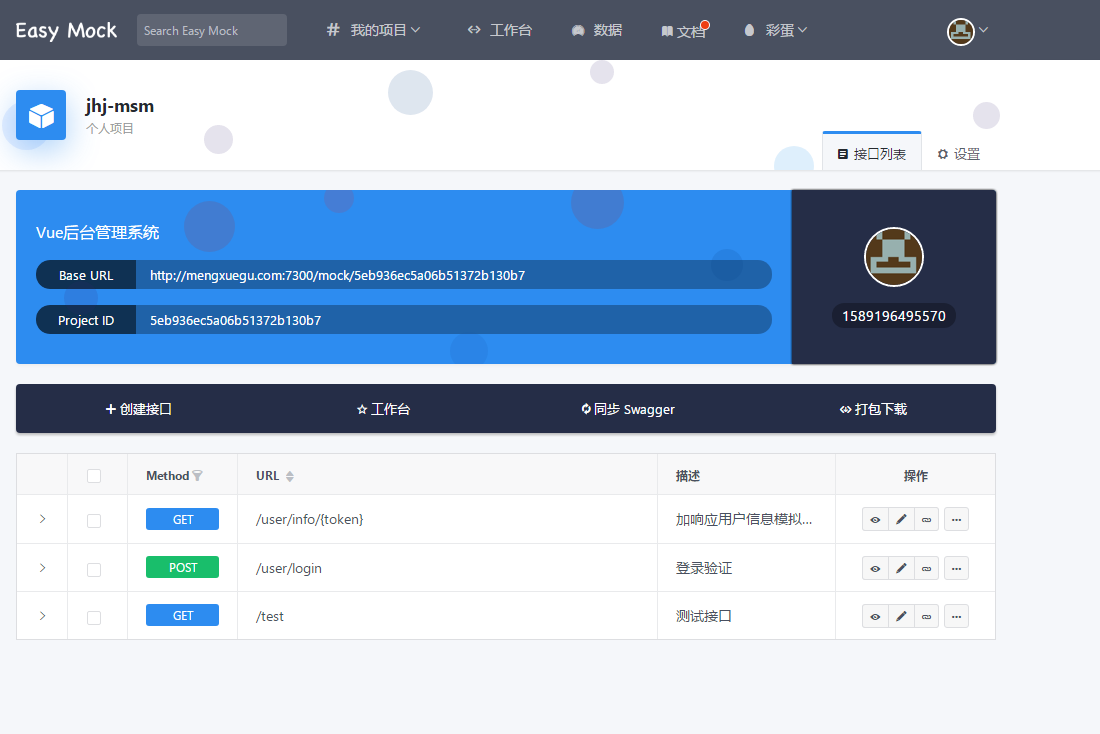Image resolution: width=1100 pixels, height=734 pixels.
Task: Click the GET tag in /test row
Action: click(x=182, y=615)
